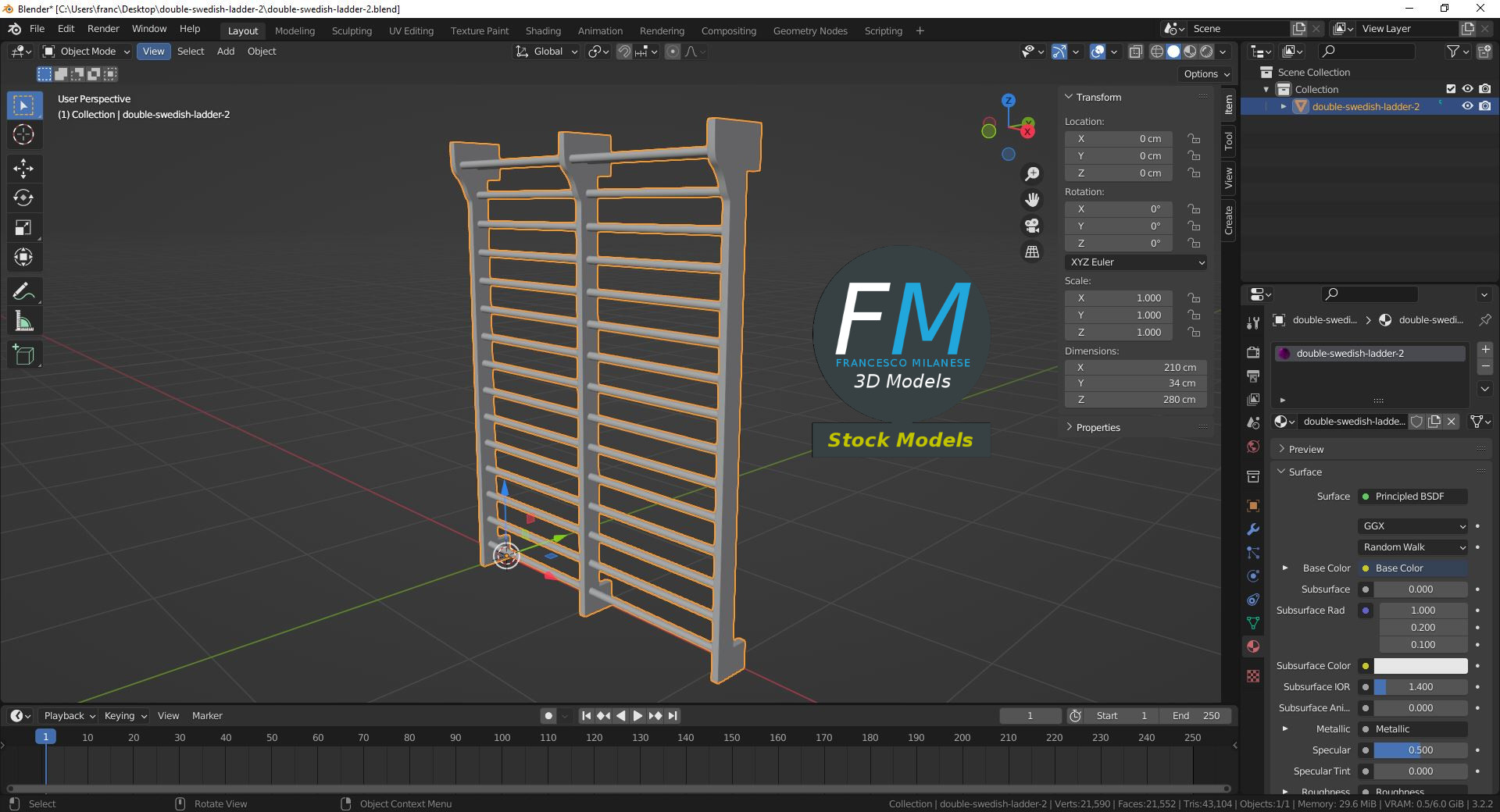Switch to Shading workspace tab
The image size is (1500, 812).
click(543, 31)
